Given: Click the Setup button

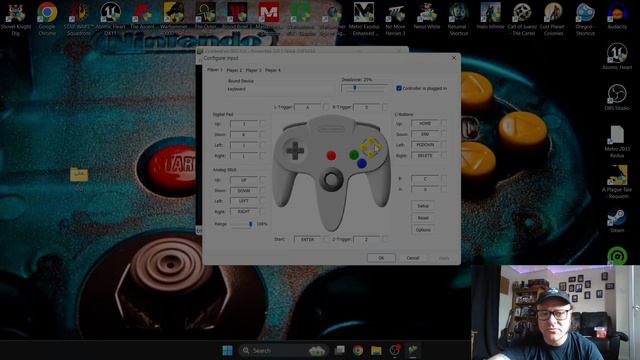Looking at the screenshot, I should click(423, 206).
